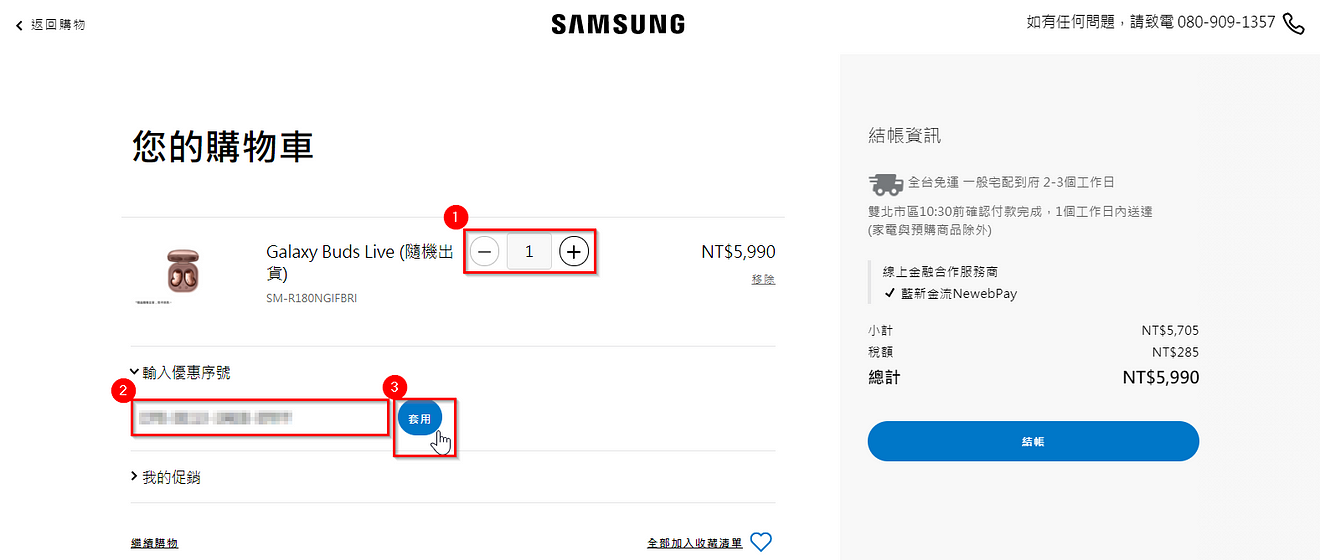Apply the coupon with 套用 button

[x=419, y=419]
